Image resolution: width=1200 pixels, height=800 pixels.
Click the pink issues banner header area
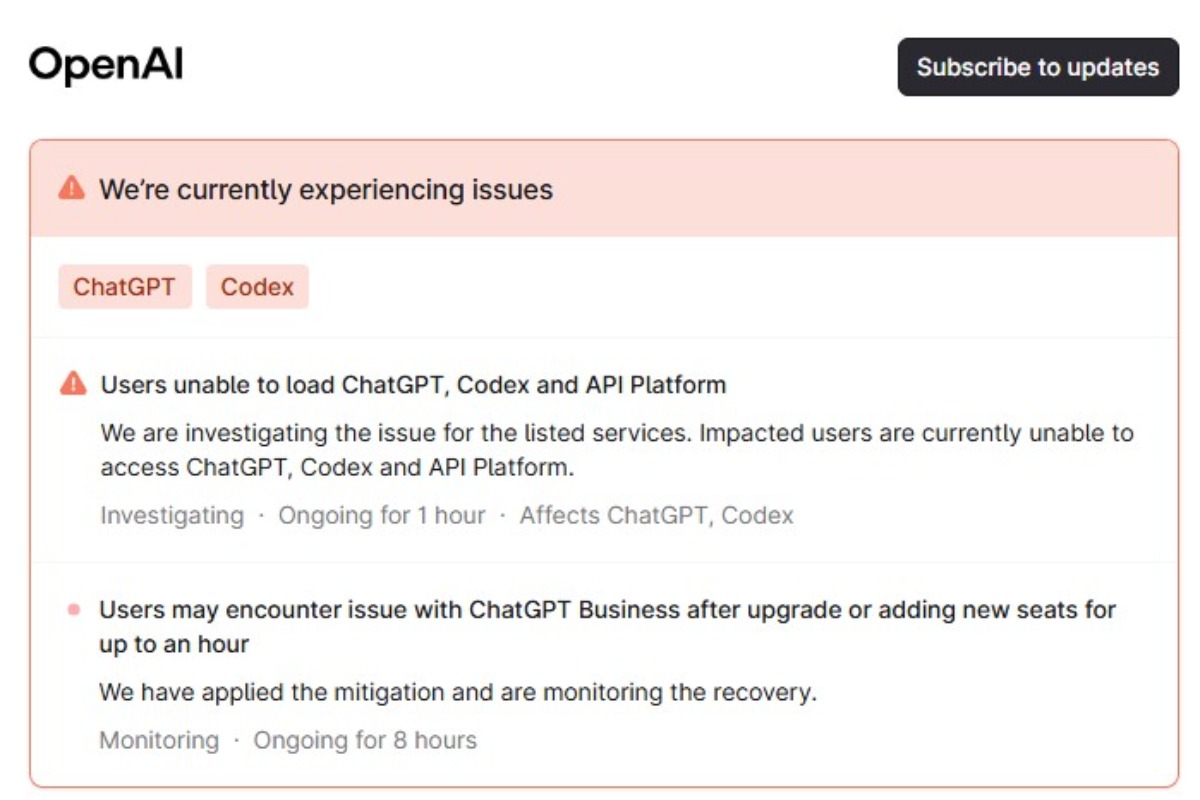(x=850, y=189)
